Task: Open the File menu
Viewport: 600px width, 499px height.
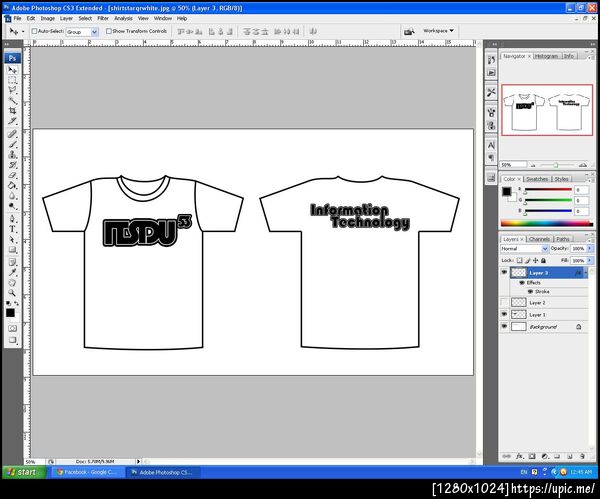Action: [x=18, y=18]
